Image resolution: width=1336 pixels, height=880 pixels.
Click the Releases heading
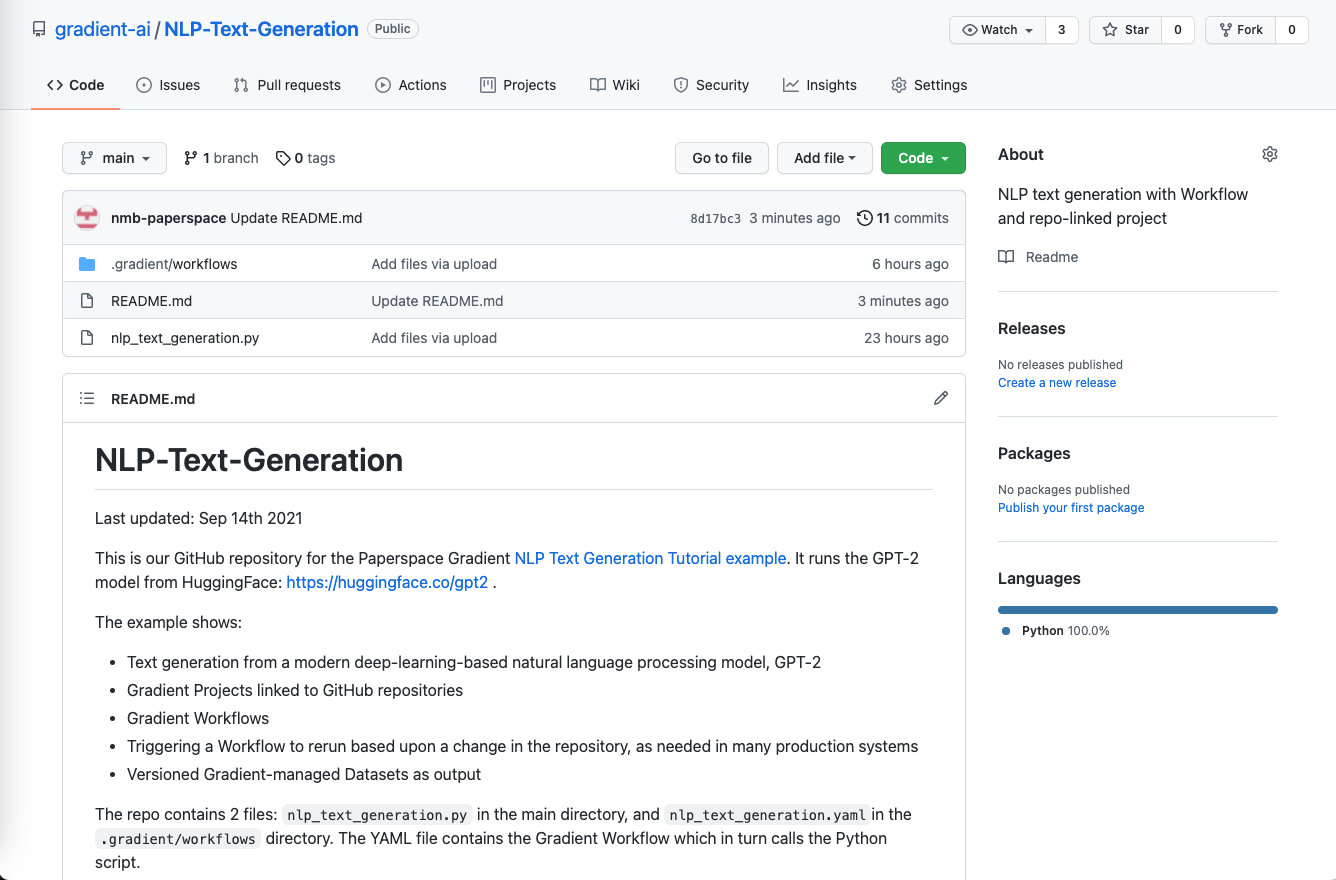click(1031, 328)
